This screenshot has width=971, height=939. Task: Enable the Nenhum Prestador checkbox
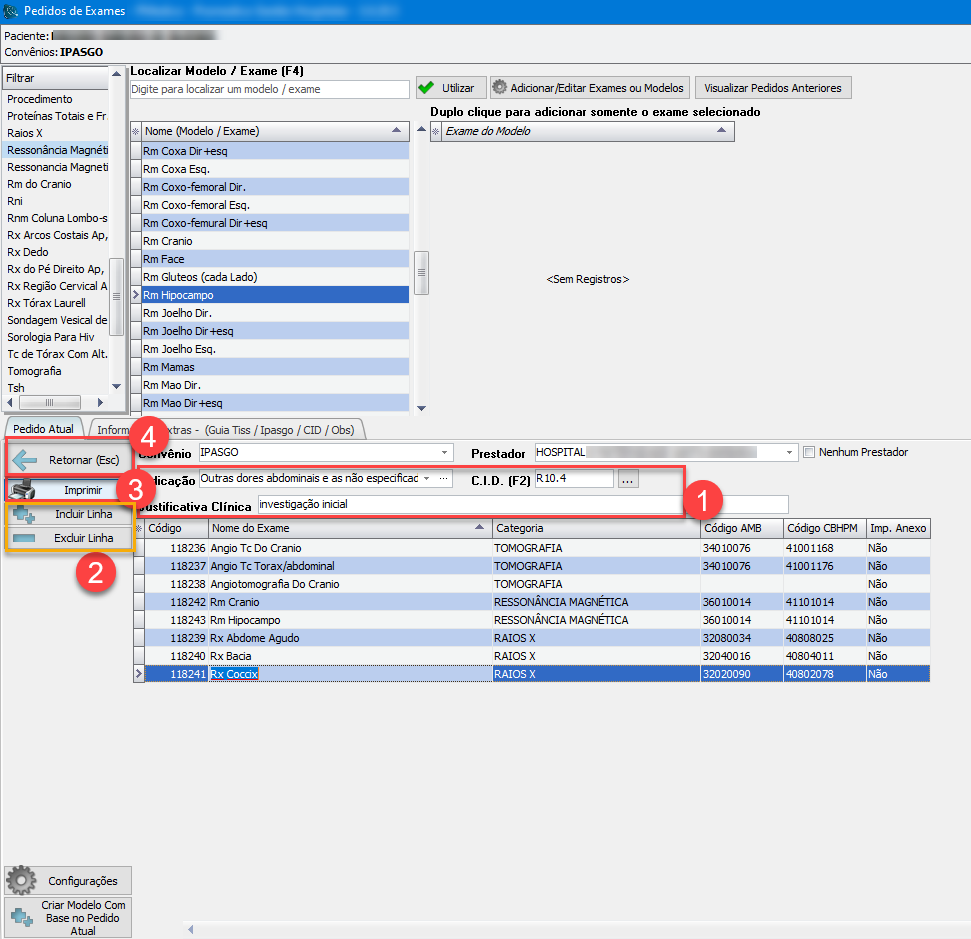pos(810,452)
